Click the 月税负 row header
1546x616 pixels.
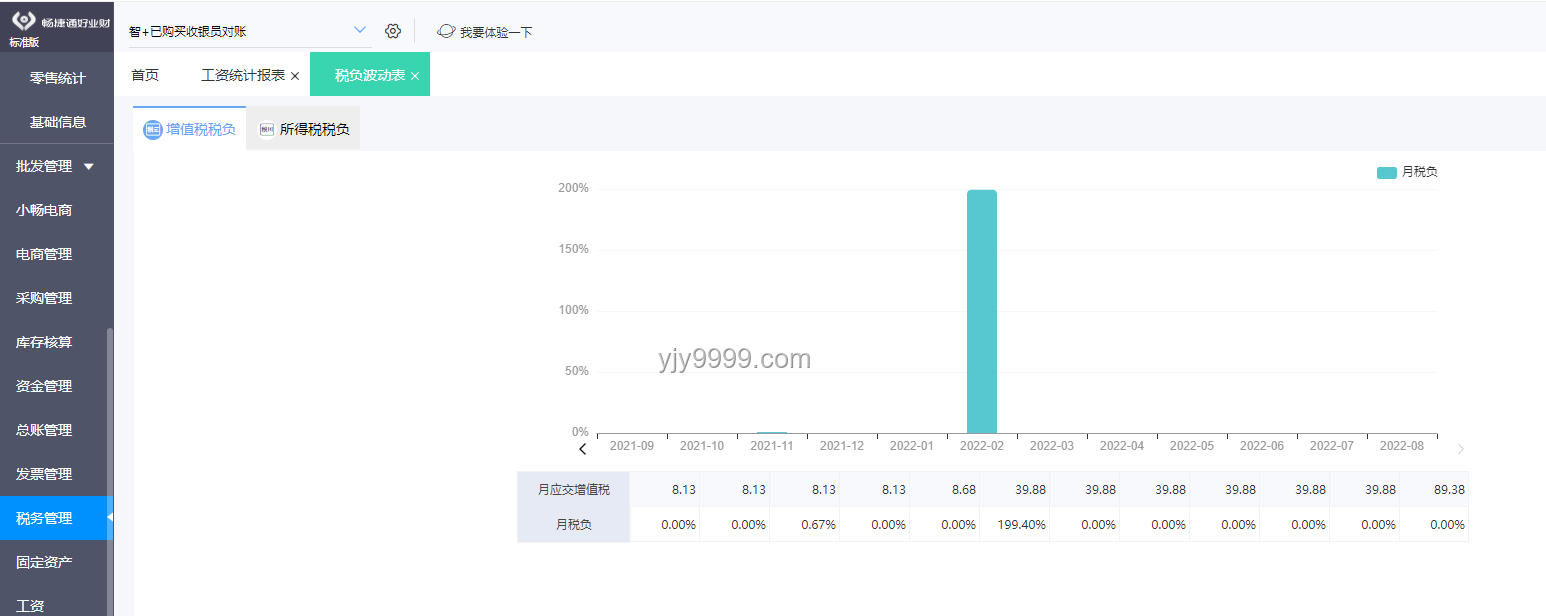[x=573, y=524]
